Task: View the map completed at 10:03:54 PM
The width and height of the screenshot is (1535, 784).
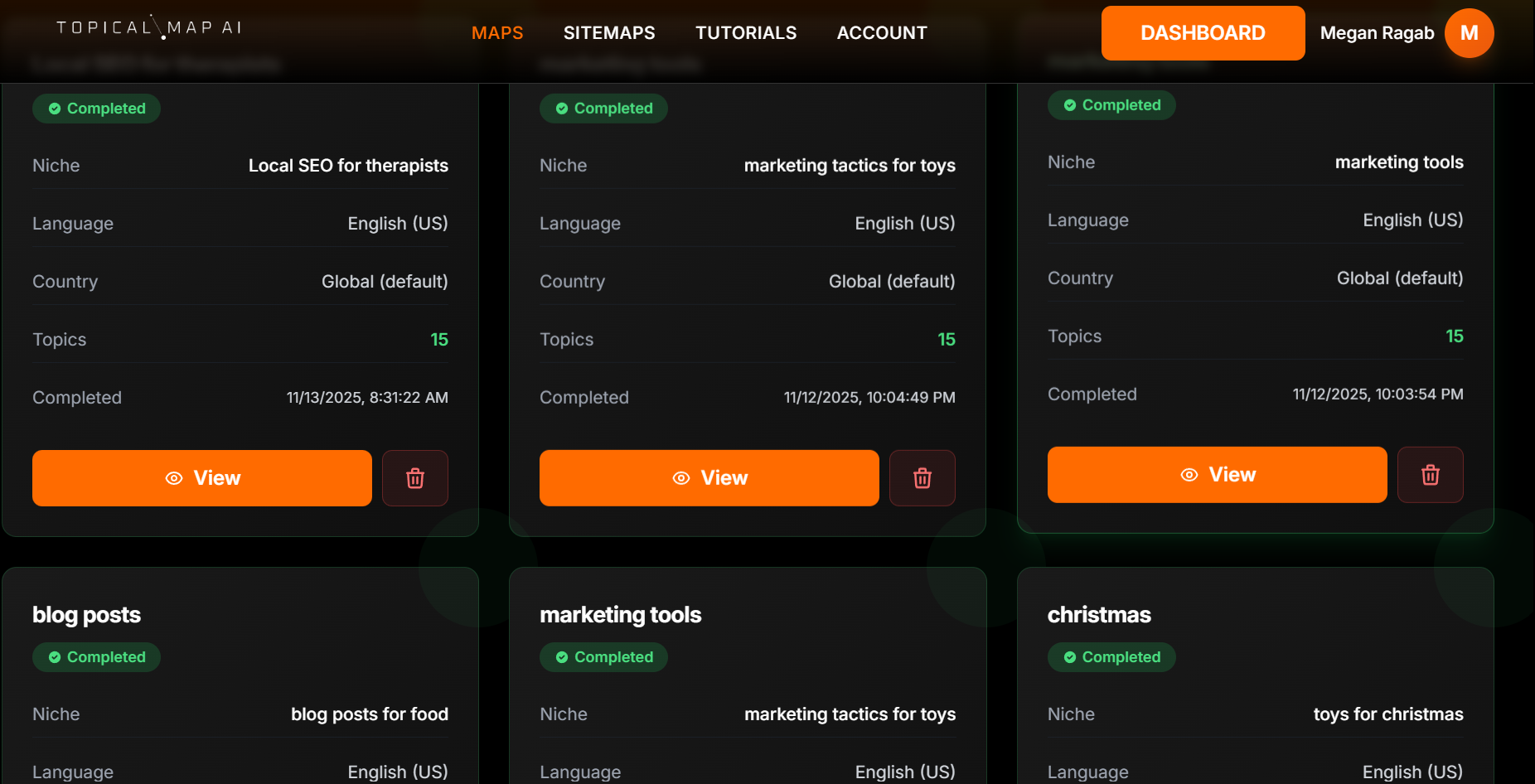Action: click(x=1218, y=475)
